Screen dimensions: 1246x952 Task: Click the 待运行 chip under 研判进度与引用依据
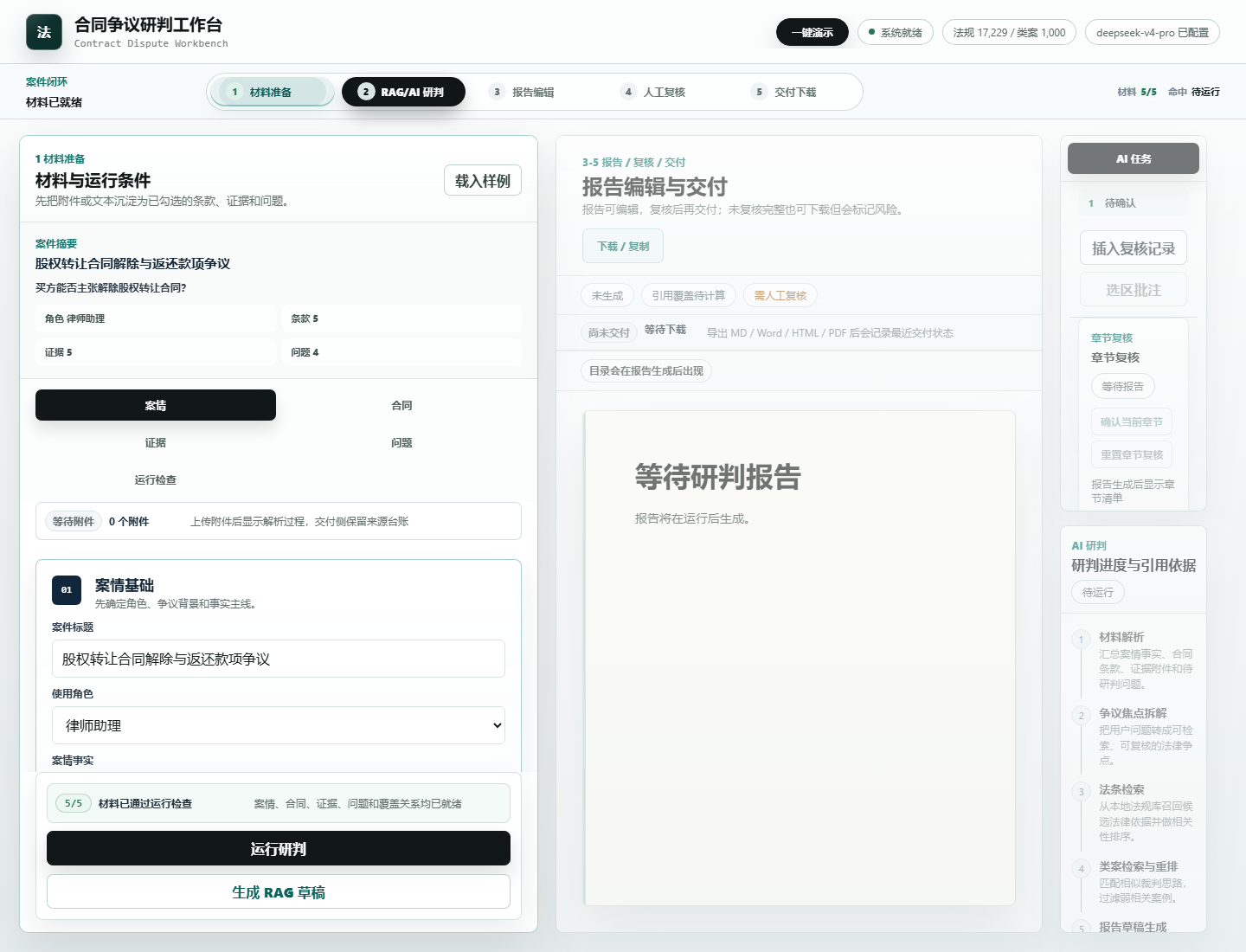pos(1098,592)
